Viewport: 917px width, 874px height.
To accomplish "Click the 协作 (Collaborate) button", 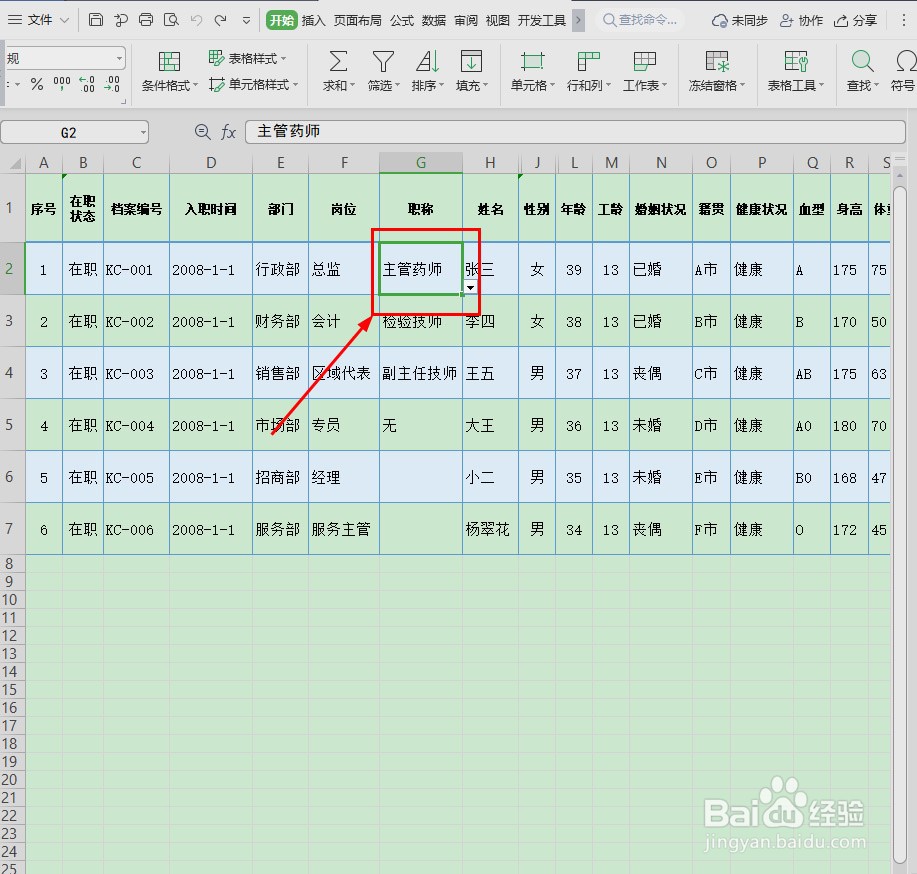I will (x=801, y=20).
